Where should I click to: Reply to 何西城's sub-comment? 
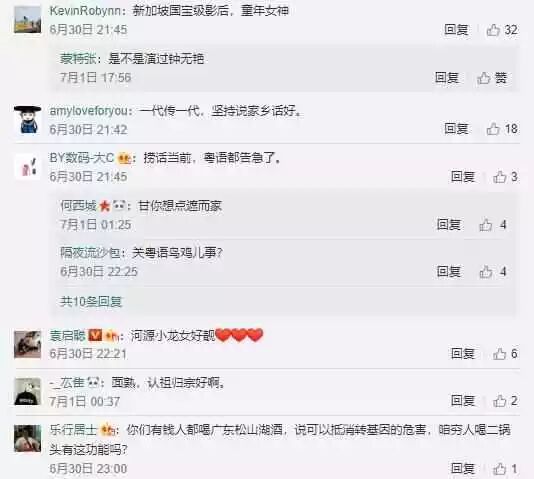449,225
